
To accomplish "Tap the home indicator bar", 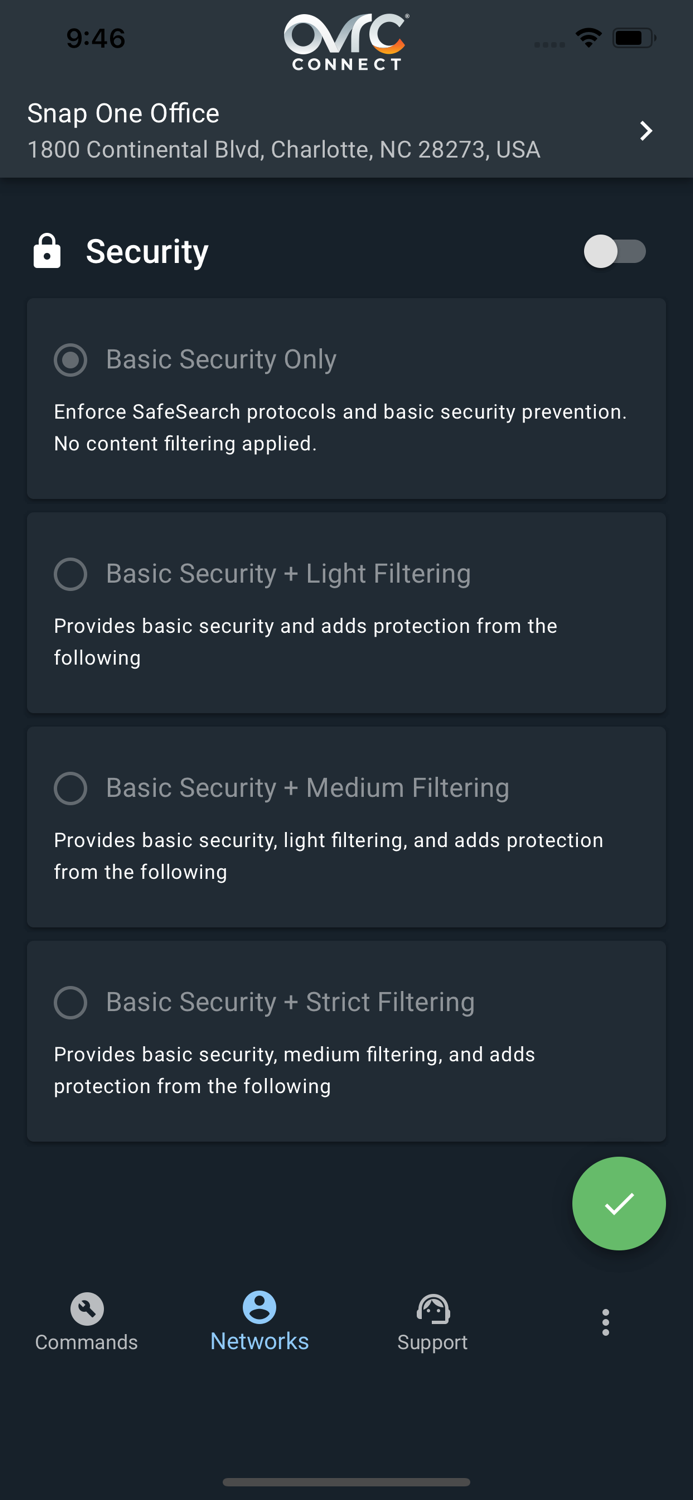I will [x=346, y=1483].
